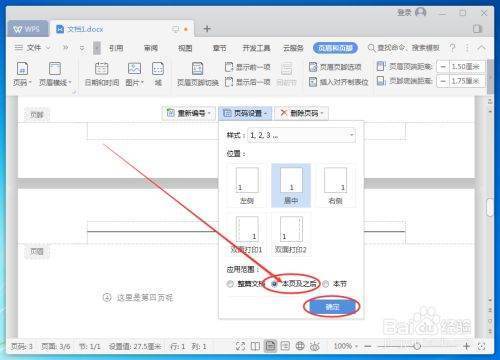Choose the 右侧 right page number position

tap(335, 186)
